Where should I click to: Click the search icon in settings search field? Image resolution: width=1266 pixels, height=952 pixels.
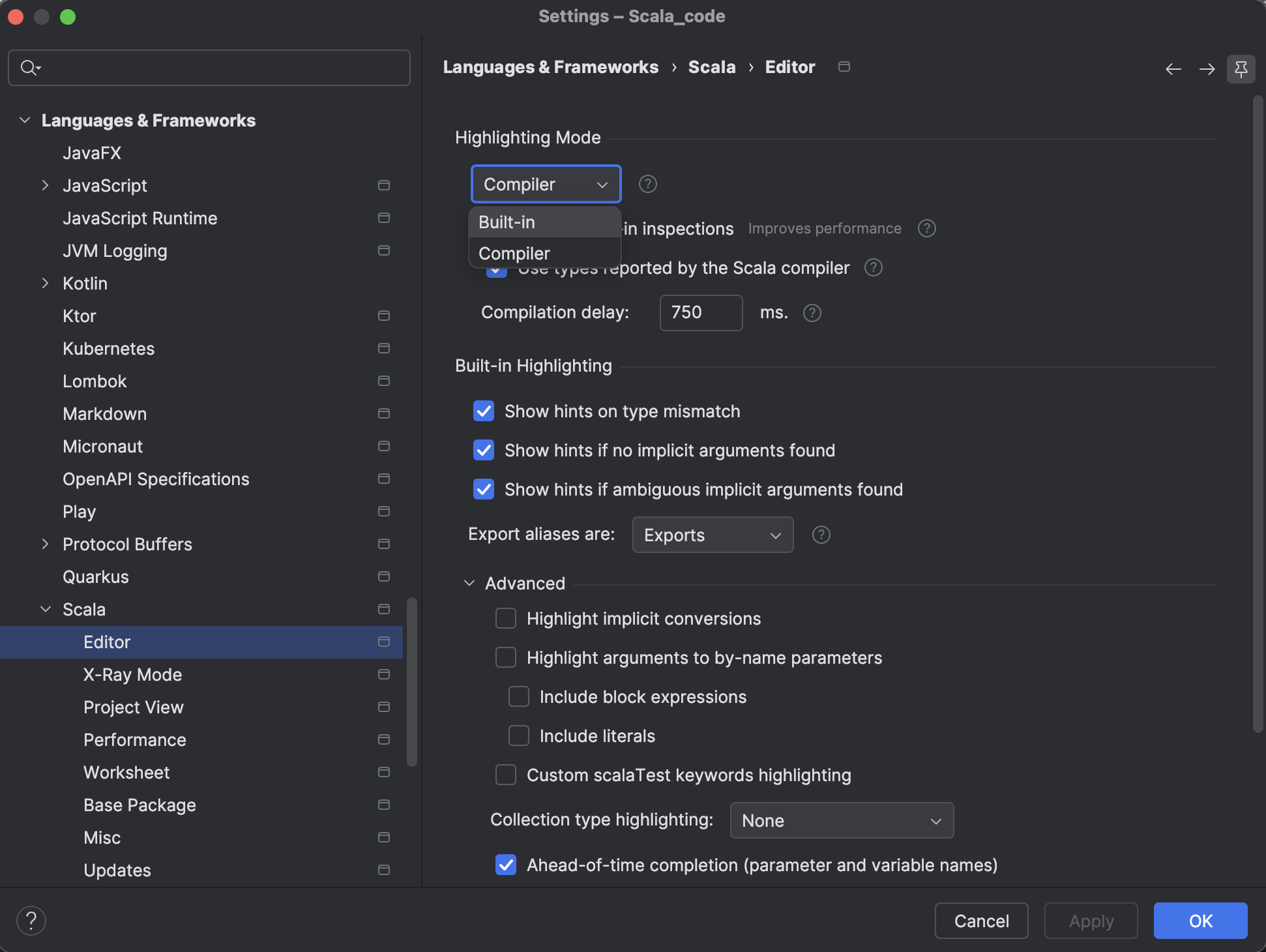click(30, 67)
